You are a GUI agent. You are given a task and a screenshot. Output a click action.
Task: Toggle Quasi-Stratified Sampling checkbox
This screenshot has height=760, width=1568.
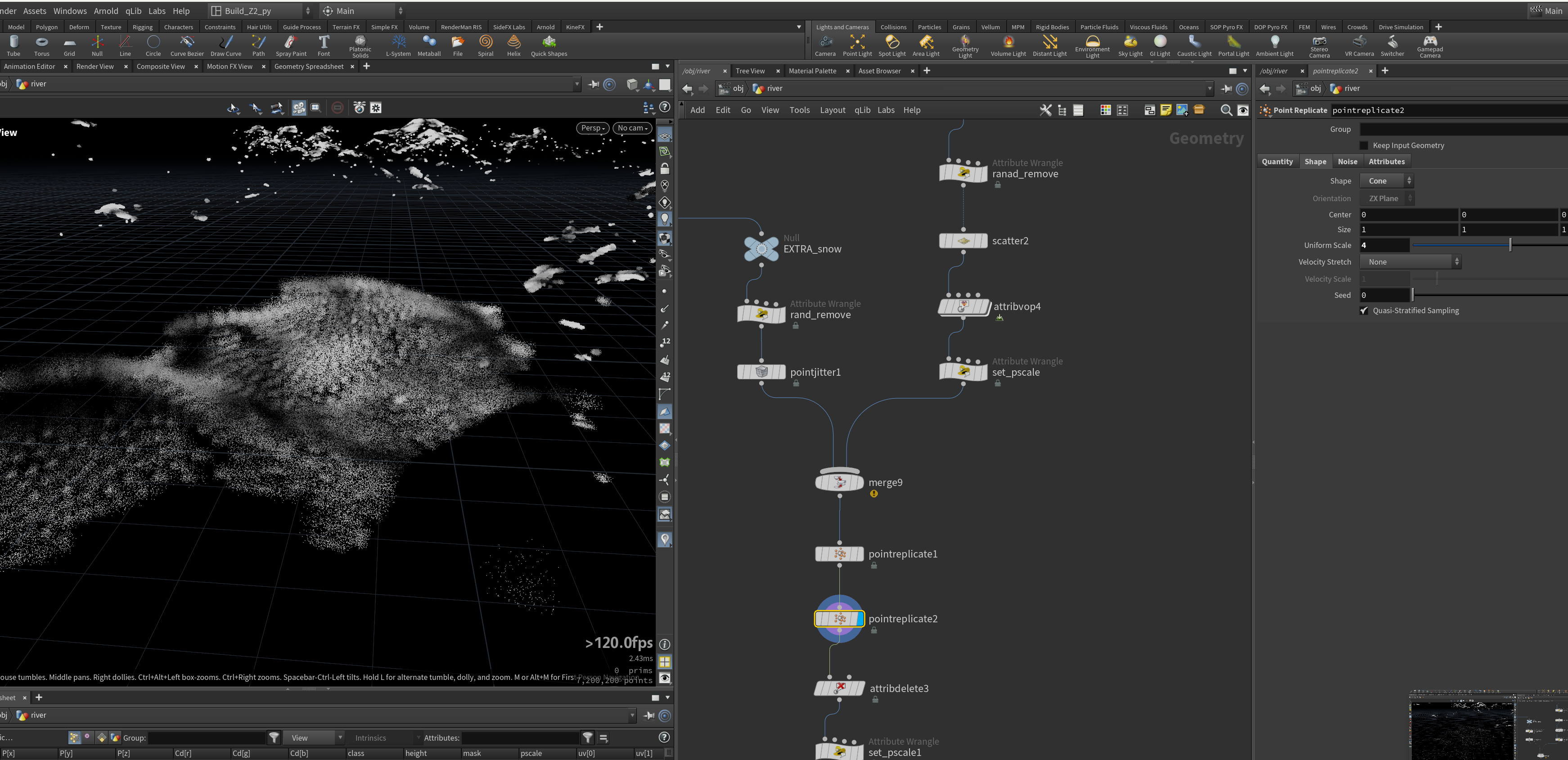[x=1364, y=310]
